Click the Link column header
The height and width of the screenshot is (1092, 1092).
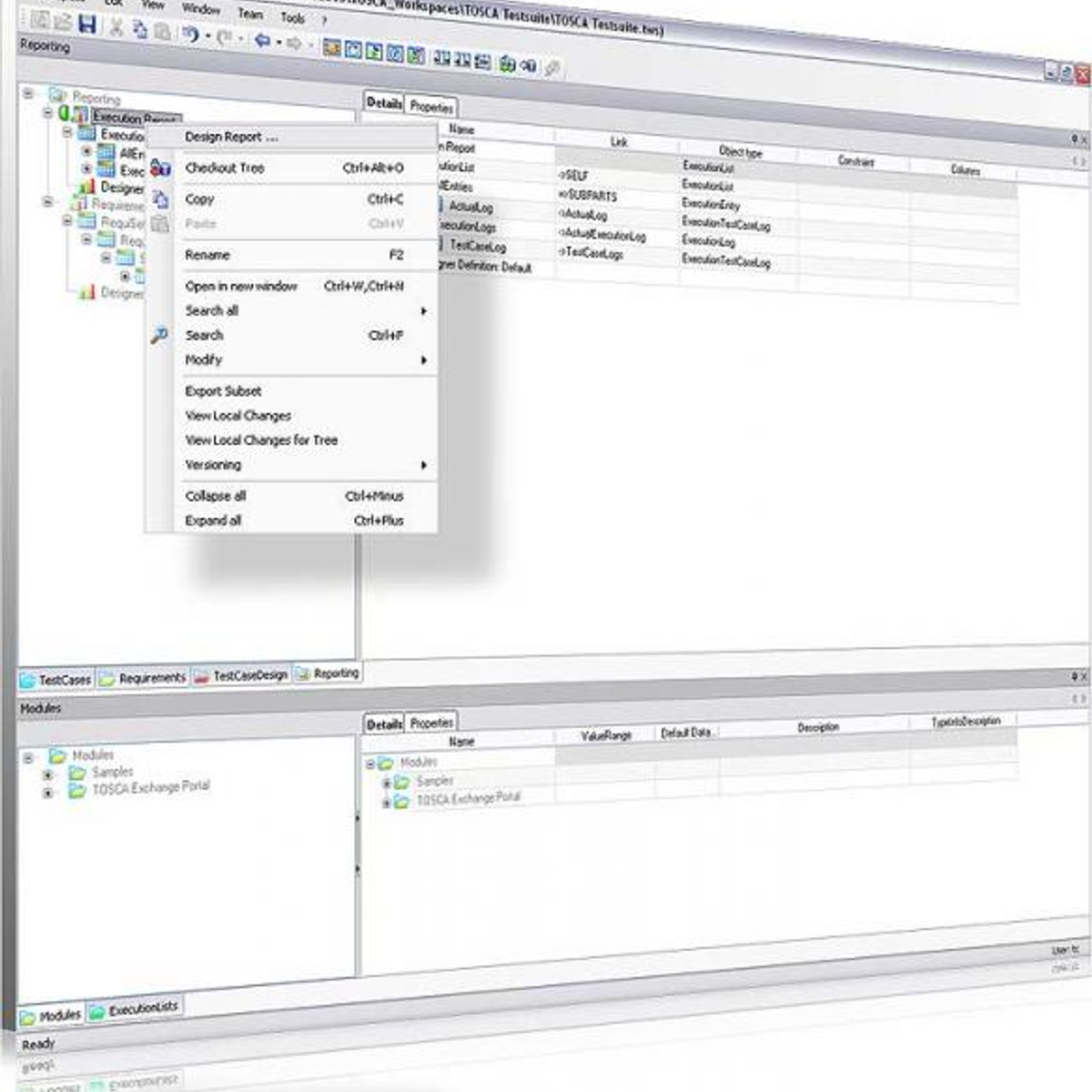(619, 142)
